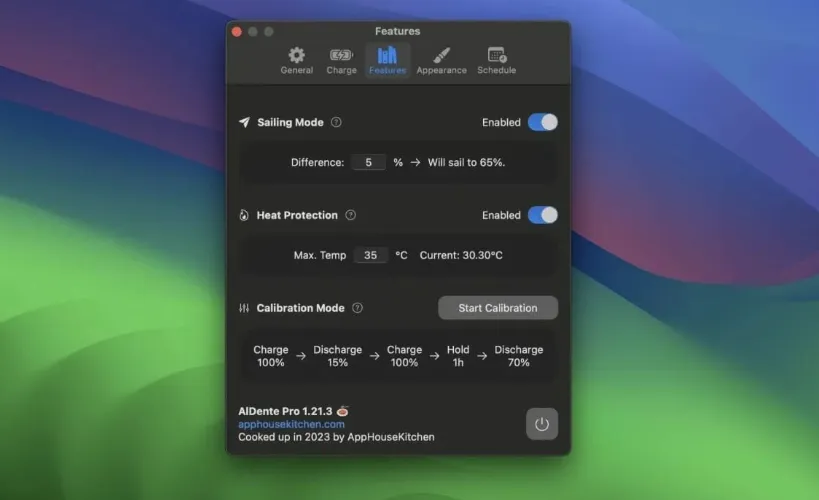Click the 'Will sail to 65%.' text
This screenshot has height=500, width=819.
click(466, 162)
